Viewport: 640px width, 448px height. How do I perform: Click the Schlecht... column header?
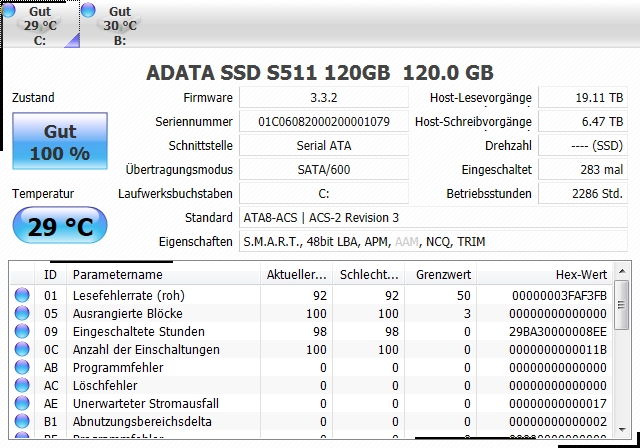point(369,274)
